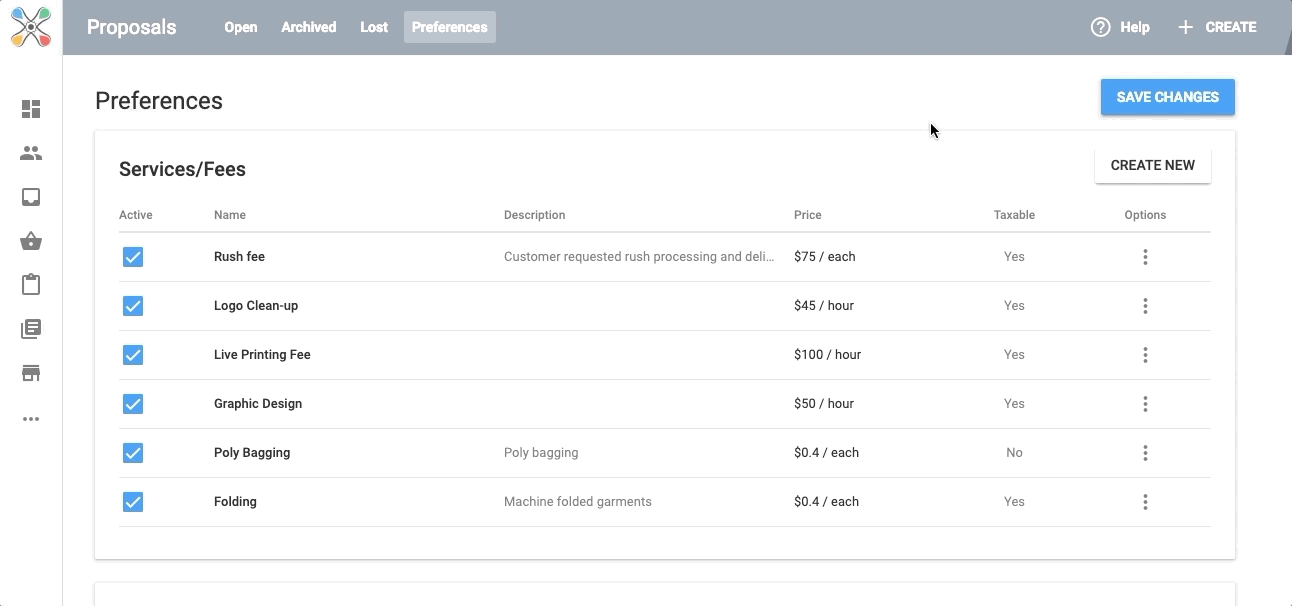1292x606 pixels.
Task: Click the app logo at top left
Action: pyautogui.click(x=31, y=27)
